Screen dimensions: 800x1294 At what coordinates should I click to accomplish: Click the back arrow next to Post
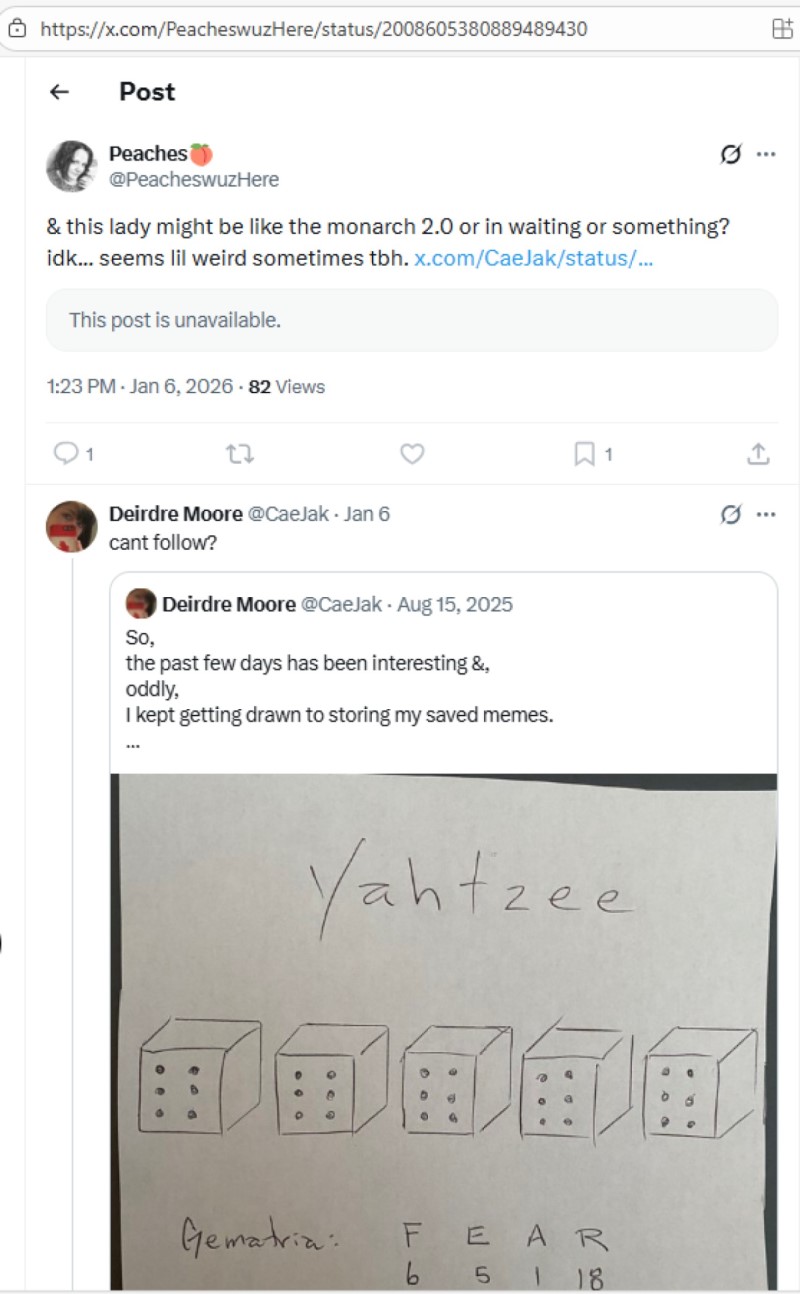click(x=59, y=92)
